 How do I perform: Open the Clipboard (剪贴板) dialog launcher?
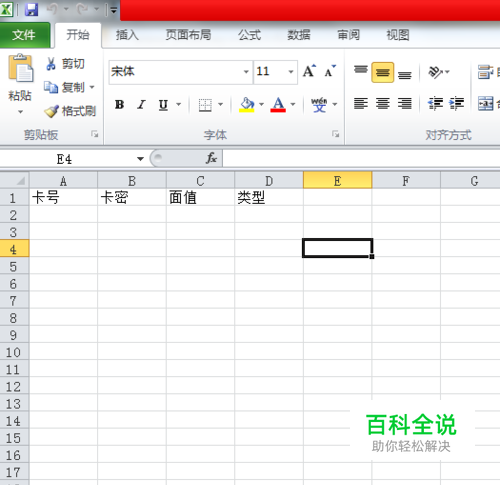coord(95,134)
